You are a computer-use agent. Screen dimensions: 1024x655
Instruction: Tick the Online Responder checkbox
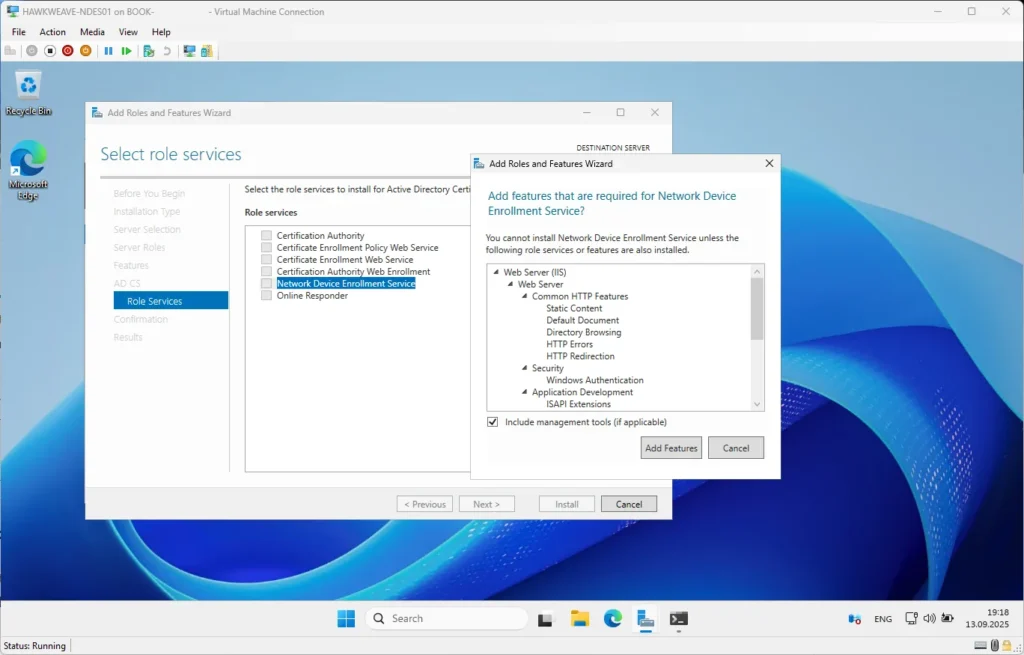point(266,296)
